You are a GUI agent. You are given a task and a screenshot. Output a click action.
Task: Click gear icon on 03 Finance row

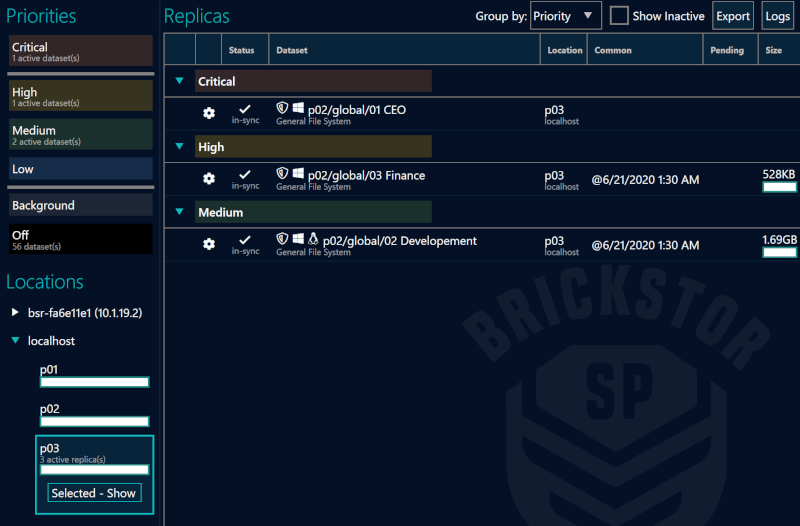pos(209,179)
